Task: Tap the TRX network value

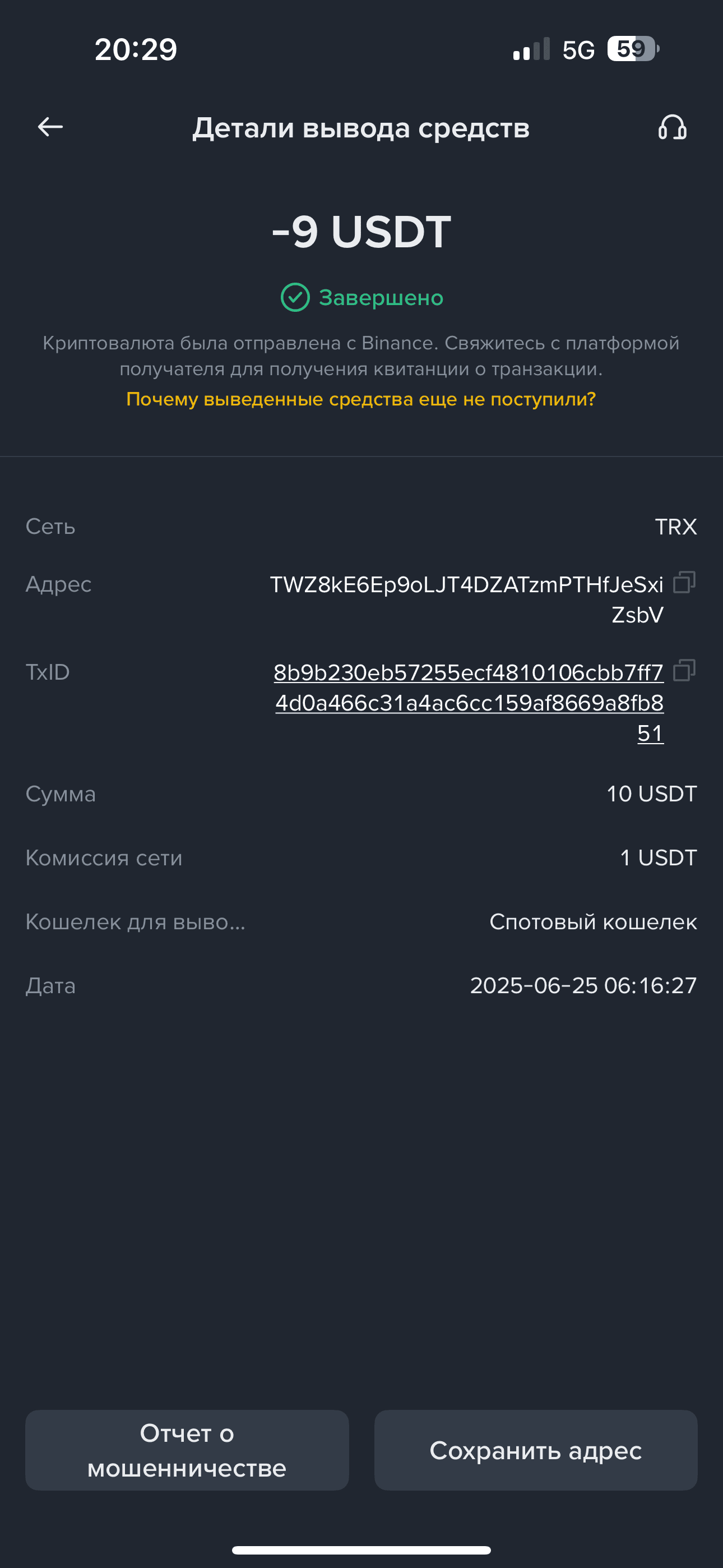Action: tap(675, 527)
